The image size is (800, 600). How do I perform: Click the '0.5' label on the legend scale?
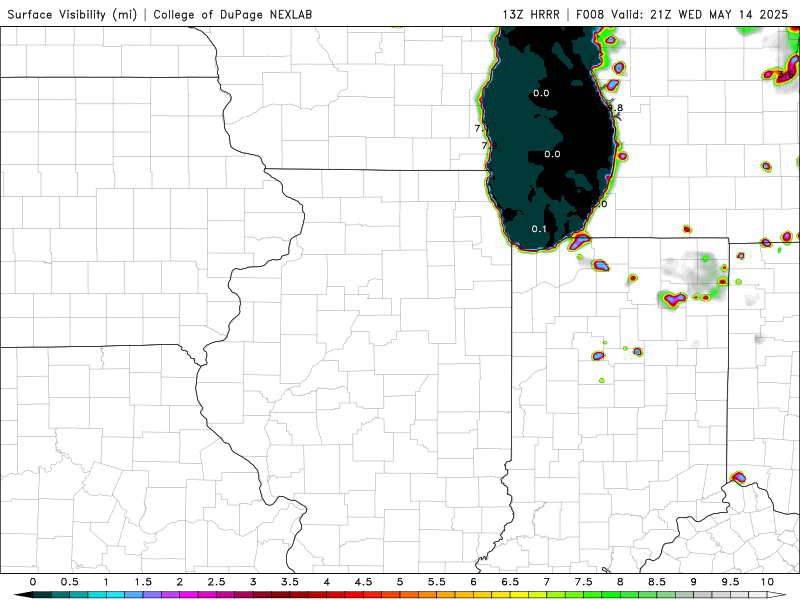[69, 582]
